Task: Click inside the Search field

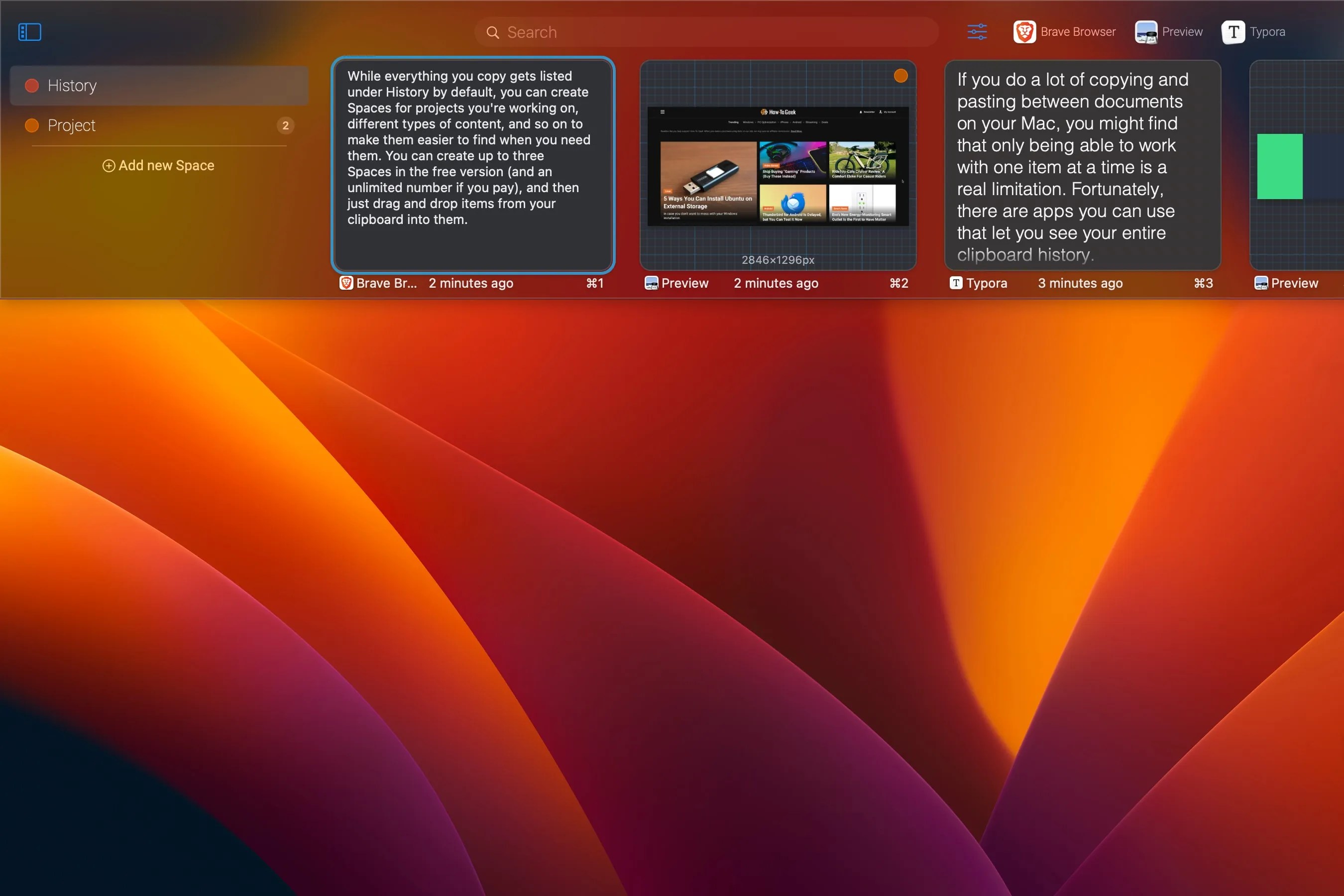Action: [x=629, y=32]
